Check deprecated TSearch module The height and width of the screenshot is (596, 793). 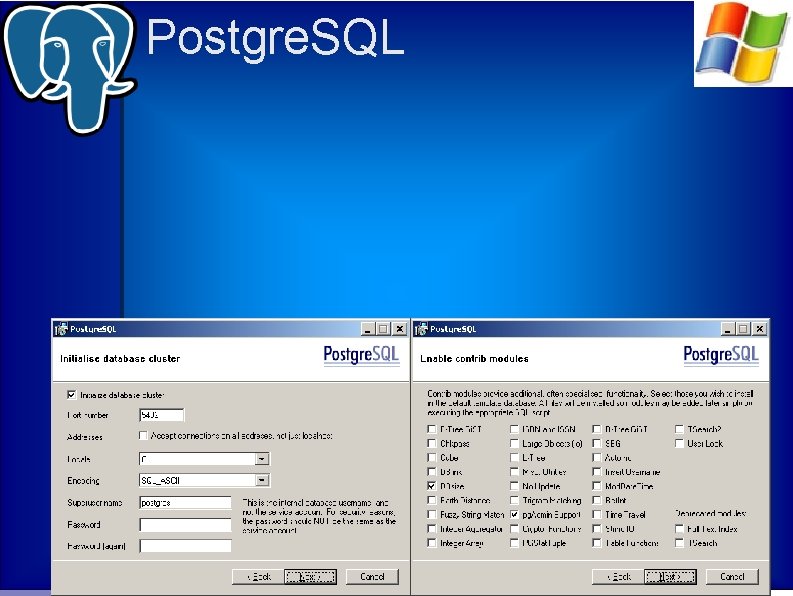click(x=679, y=543)
